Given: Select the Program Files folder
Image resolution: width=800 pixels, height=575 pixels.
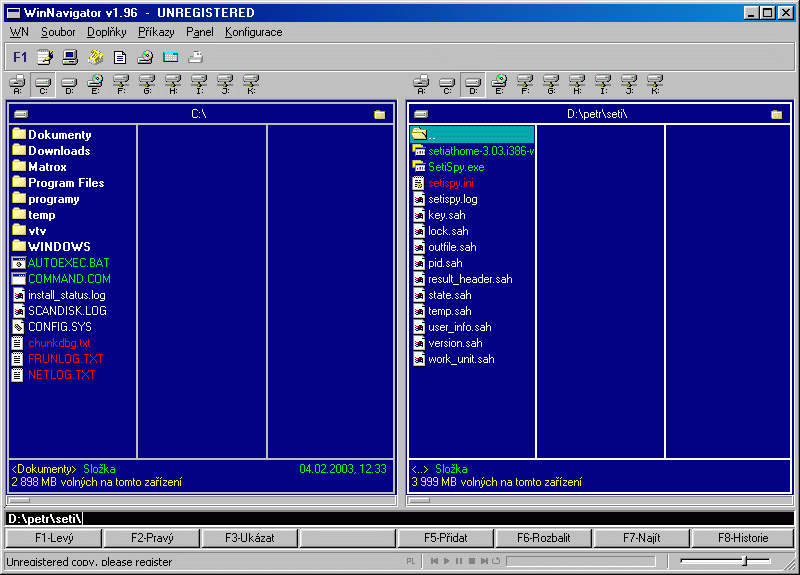Looking at the screenshot, I should coord(66,183).
